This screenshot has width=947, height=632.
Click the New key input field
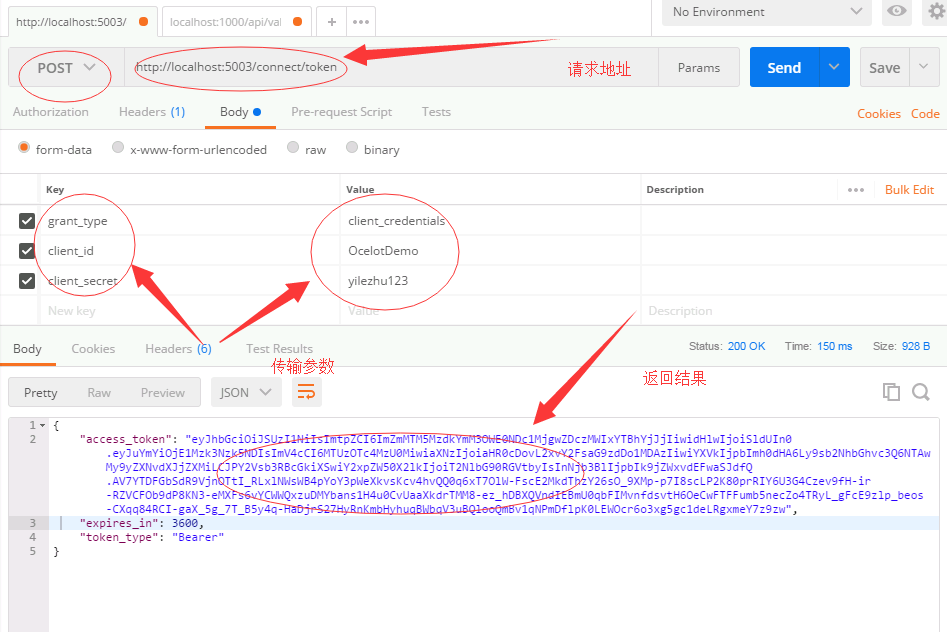point(190,311)
